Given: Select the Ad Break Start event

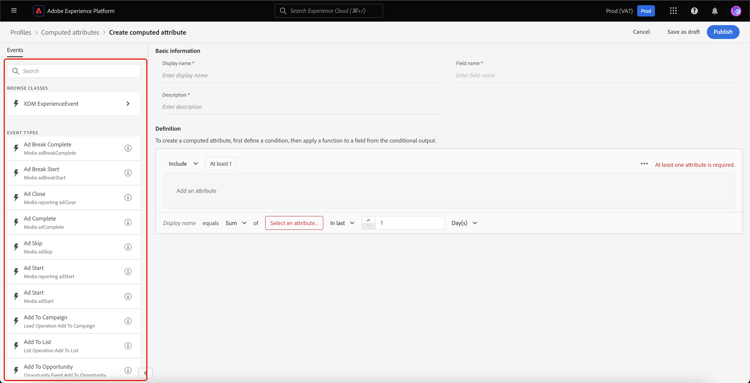Looking at the screenshot, I should tap(74, 173).
